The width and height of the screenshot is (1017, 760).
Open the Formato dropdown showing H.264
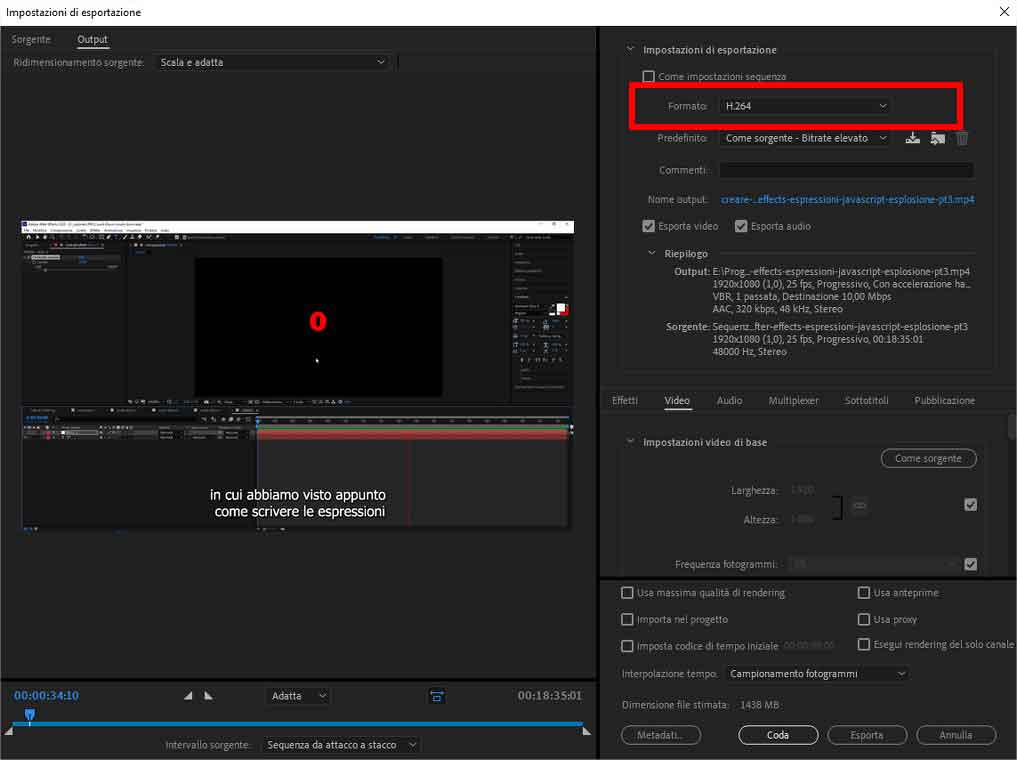pyautogui.click(x=805, y=105)
